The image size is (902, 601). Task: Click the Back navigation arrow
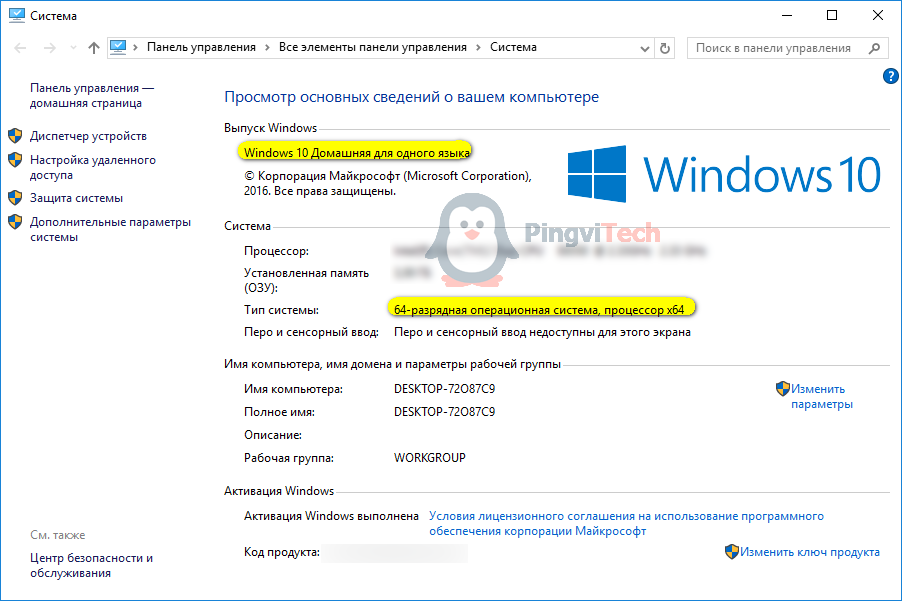point(20,48)
